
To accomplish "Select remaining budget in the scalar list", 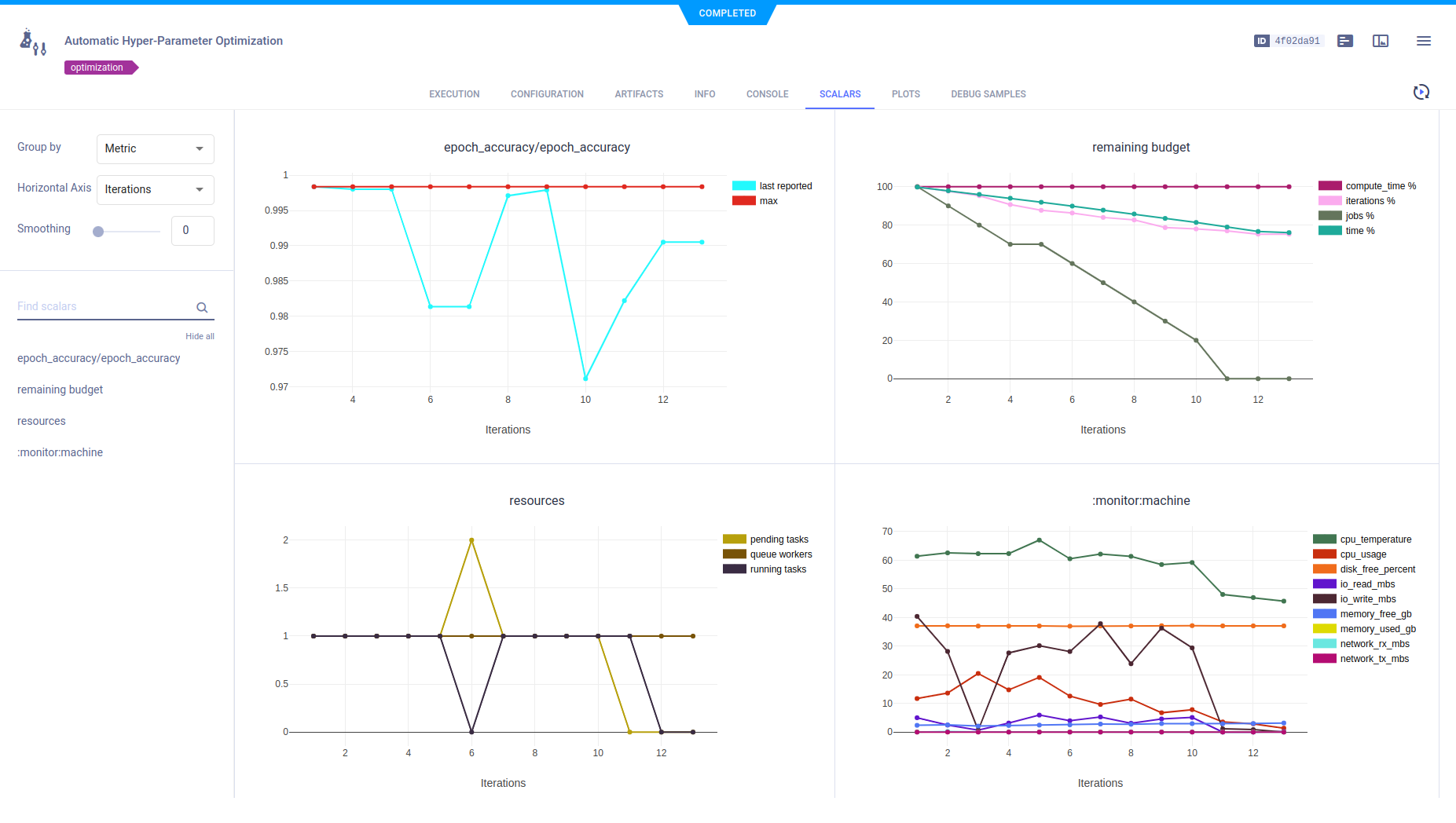I will point(60,390).
